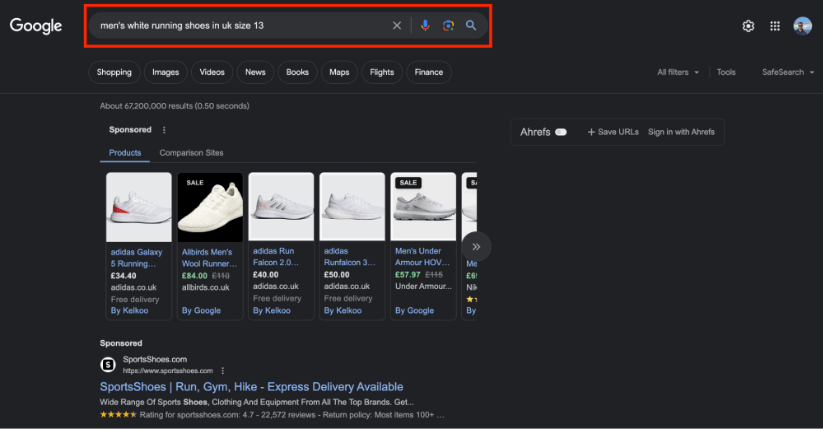Expand the All filters dropdown

click(x=678, y=72)
